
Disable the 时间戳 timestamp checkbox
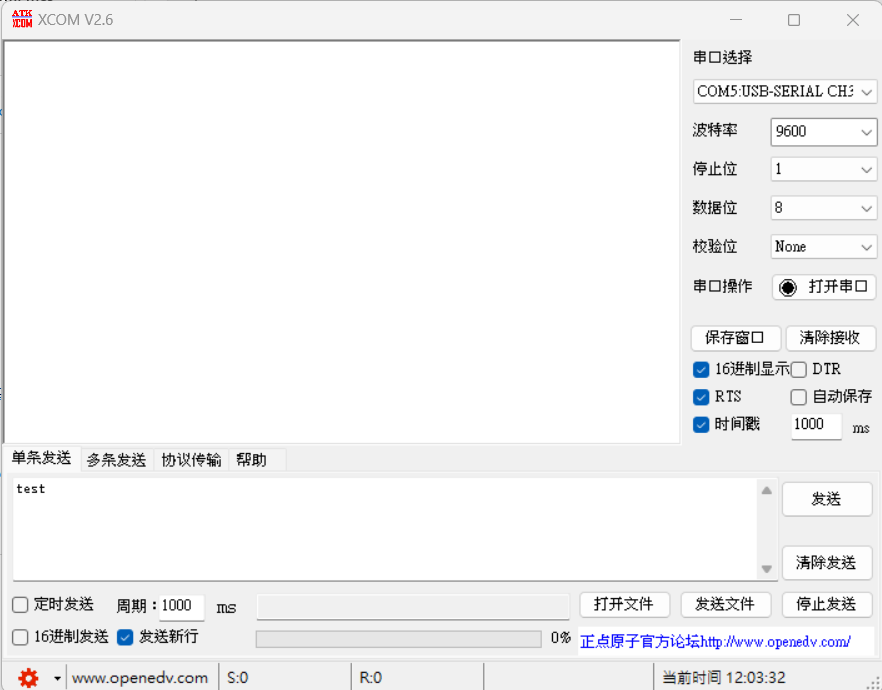pos(700,425)
